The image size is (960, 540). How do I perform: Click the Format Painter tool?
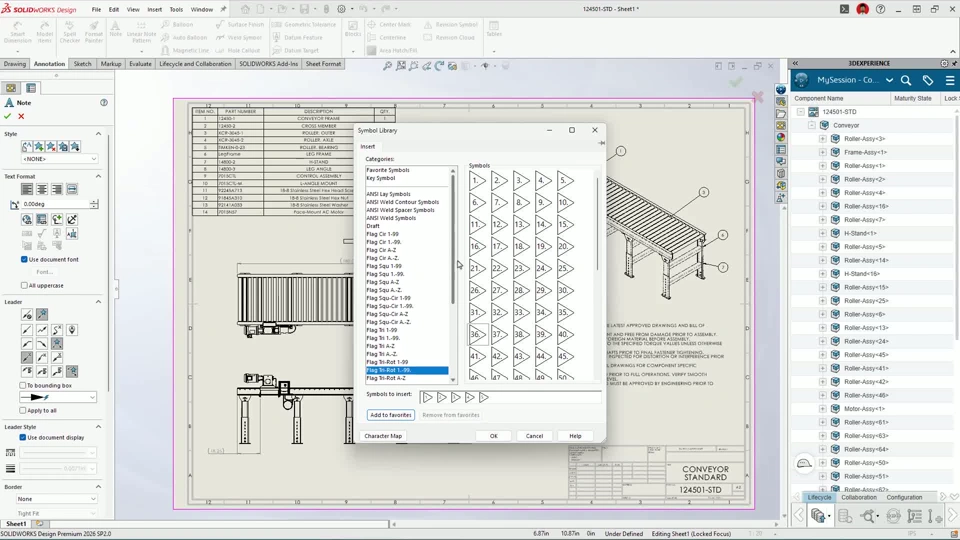point(94,32)
